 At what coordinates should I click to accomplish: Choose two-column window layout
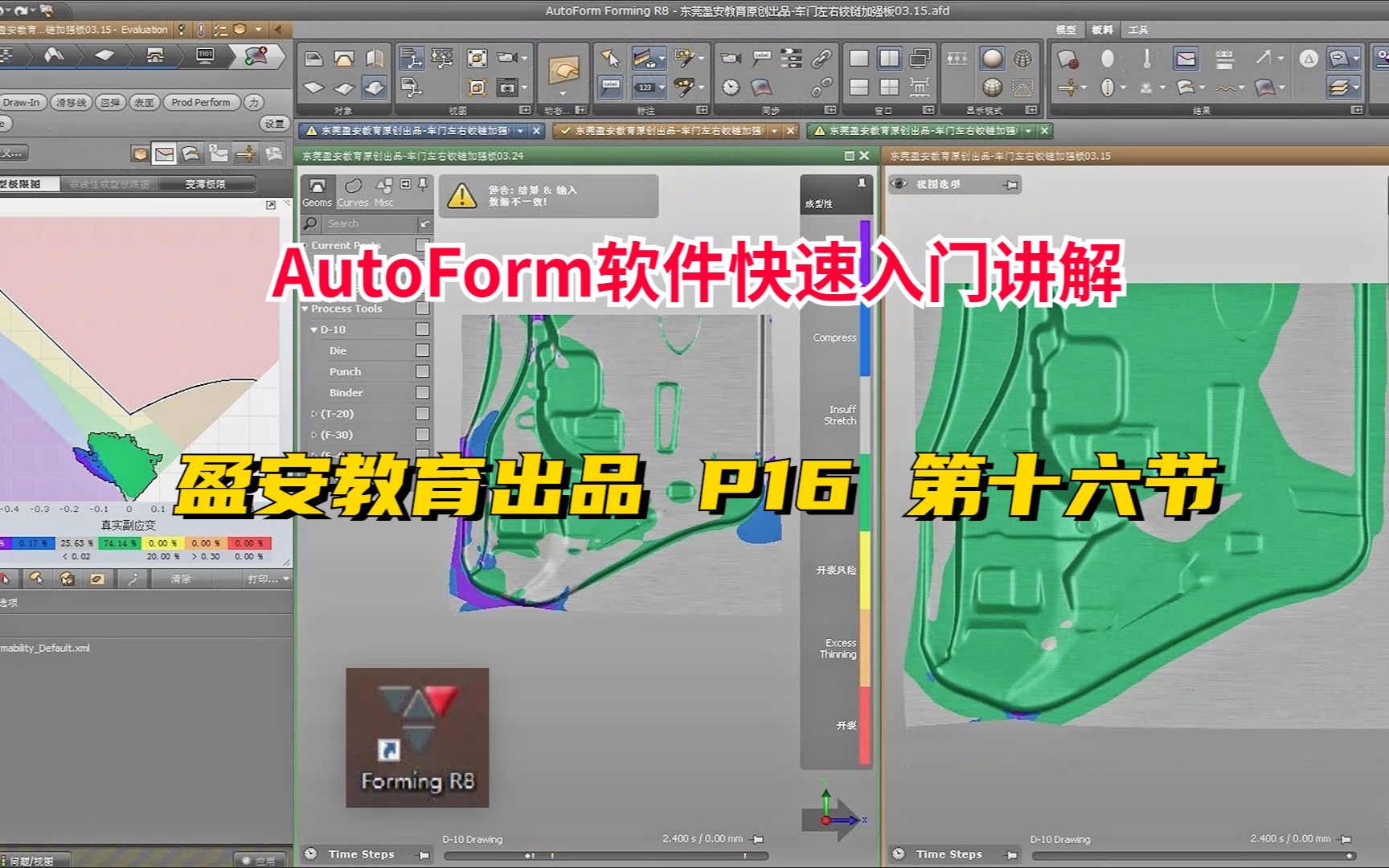(x=889, y=59)
